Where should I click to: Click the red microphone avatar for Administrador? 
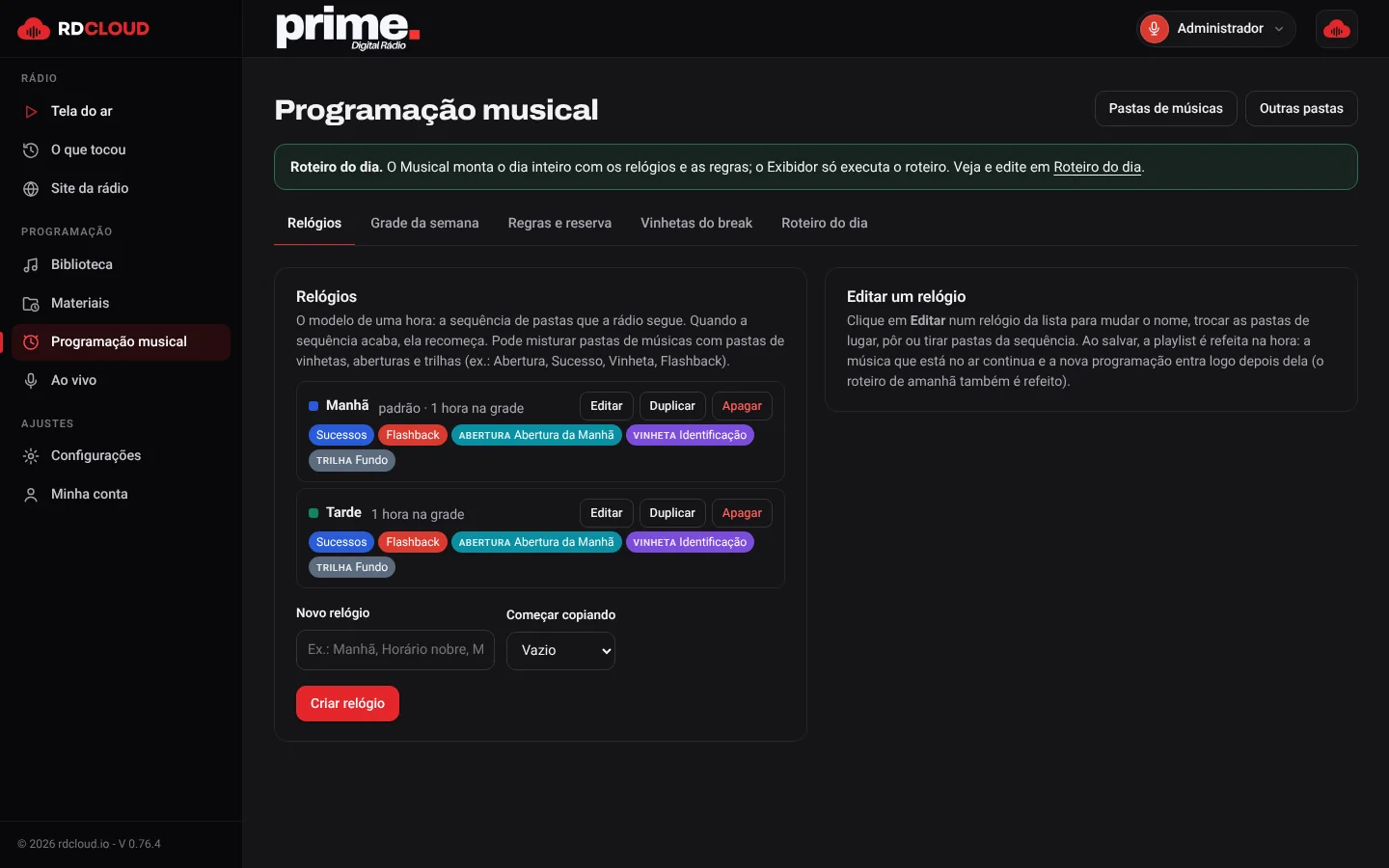[x=1154, y=29]
